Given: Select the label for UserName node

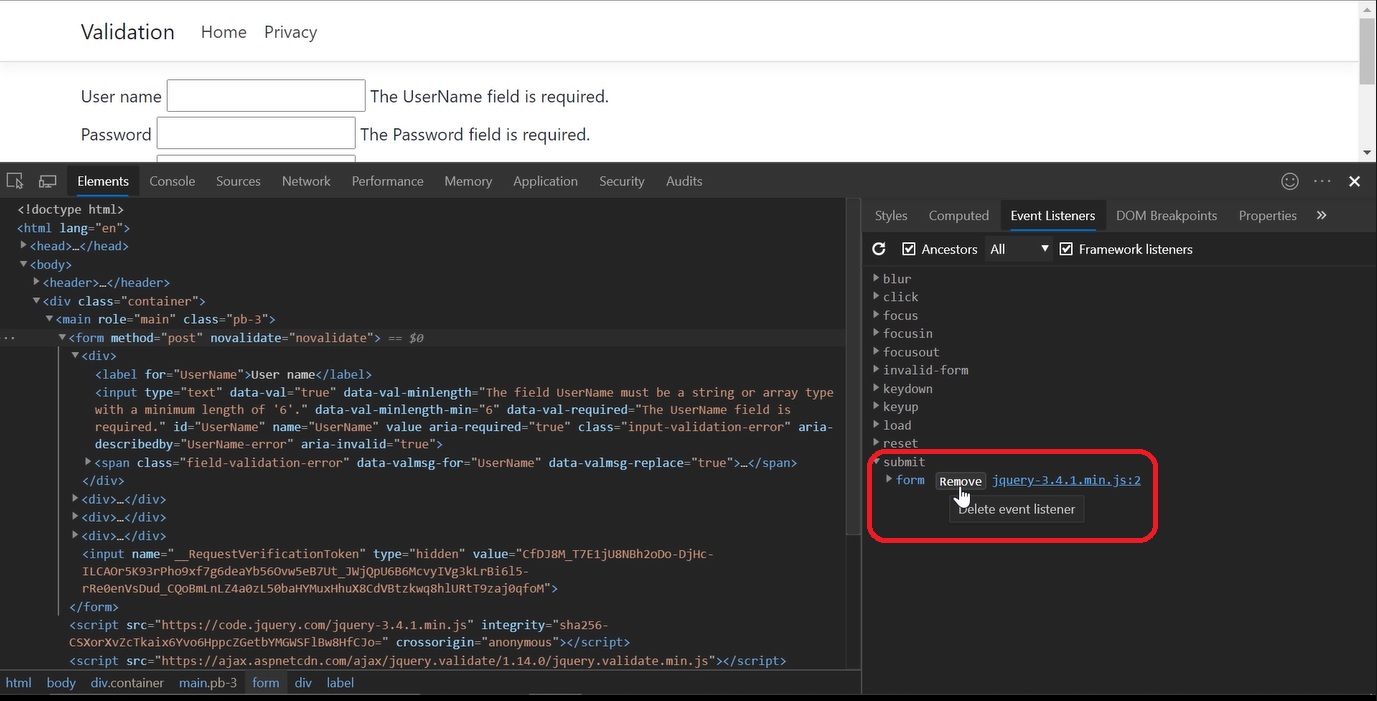Looking at the screenshot, I should pos(233,374).
